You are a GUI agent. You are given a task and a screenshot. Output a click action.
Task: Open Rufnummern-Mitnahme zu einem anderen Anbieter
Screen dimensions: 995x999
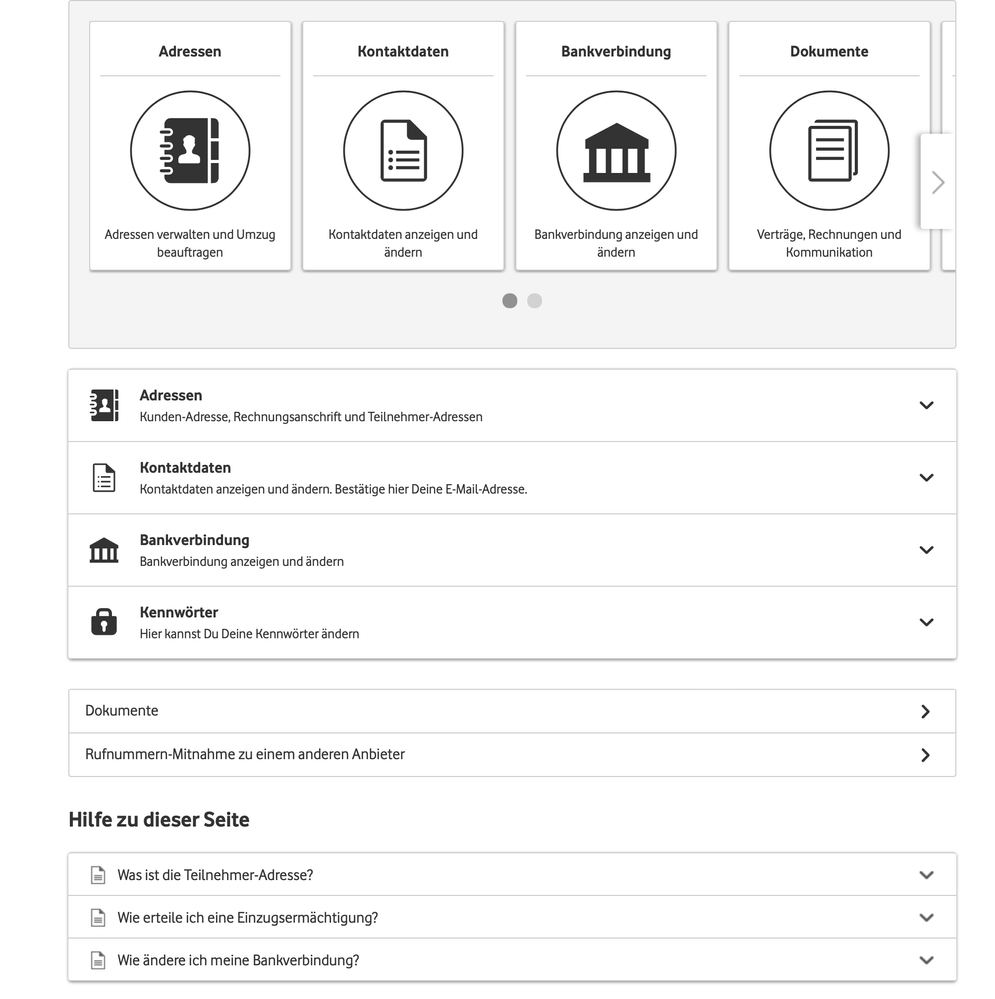[x=512, y=755]
